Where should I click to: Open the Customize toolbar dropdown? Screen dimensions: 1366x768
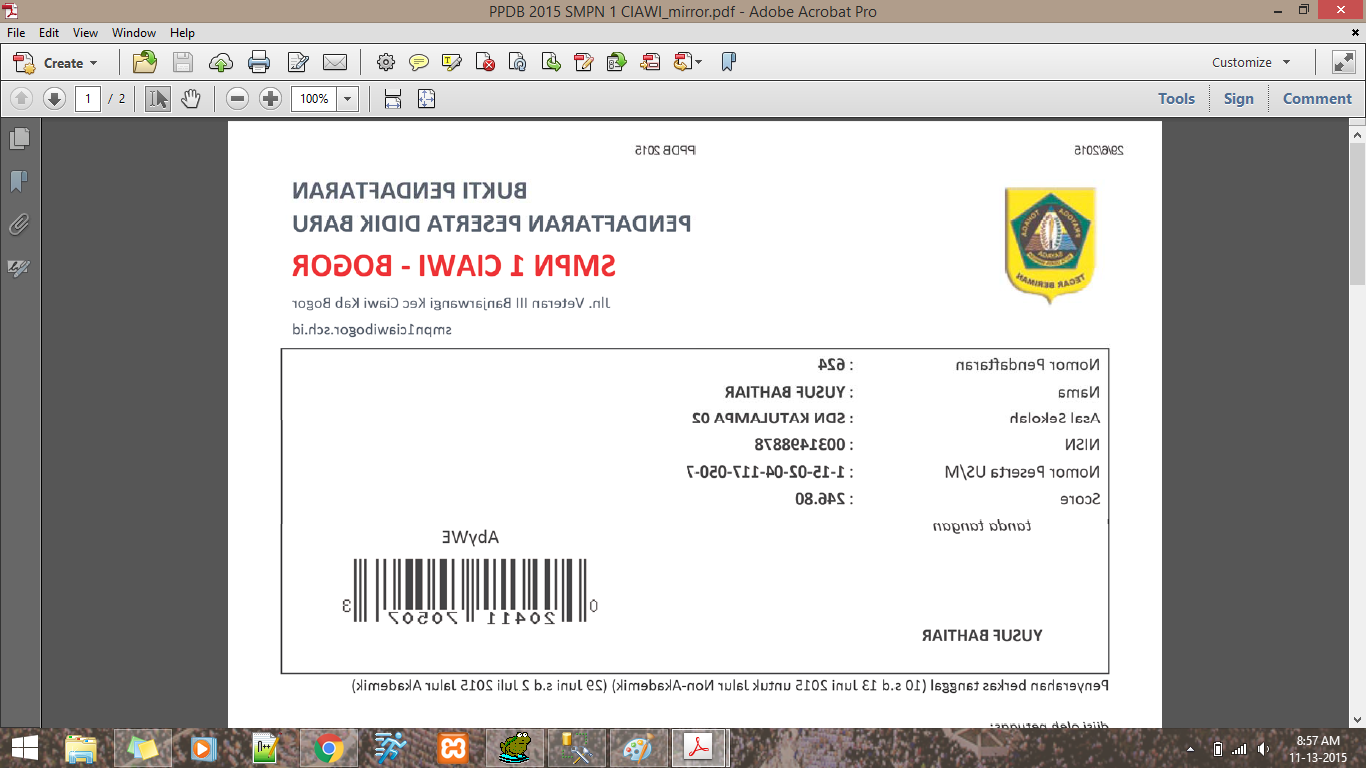tap(1252, 62)
